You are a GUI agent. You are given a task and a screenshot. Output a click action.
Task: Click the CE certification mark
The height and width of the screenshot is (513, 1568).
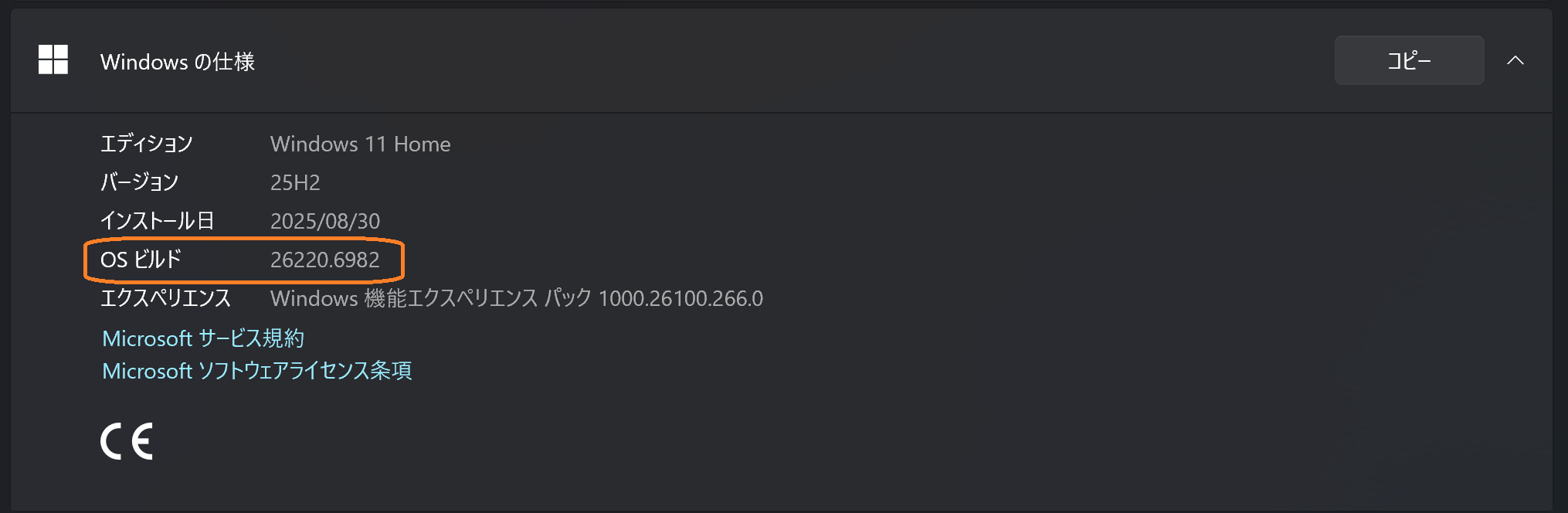126,441
